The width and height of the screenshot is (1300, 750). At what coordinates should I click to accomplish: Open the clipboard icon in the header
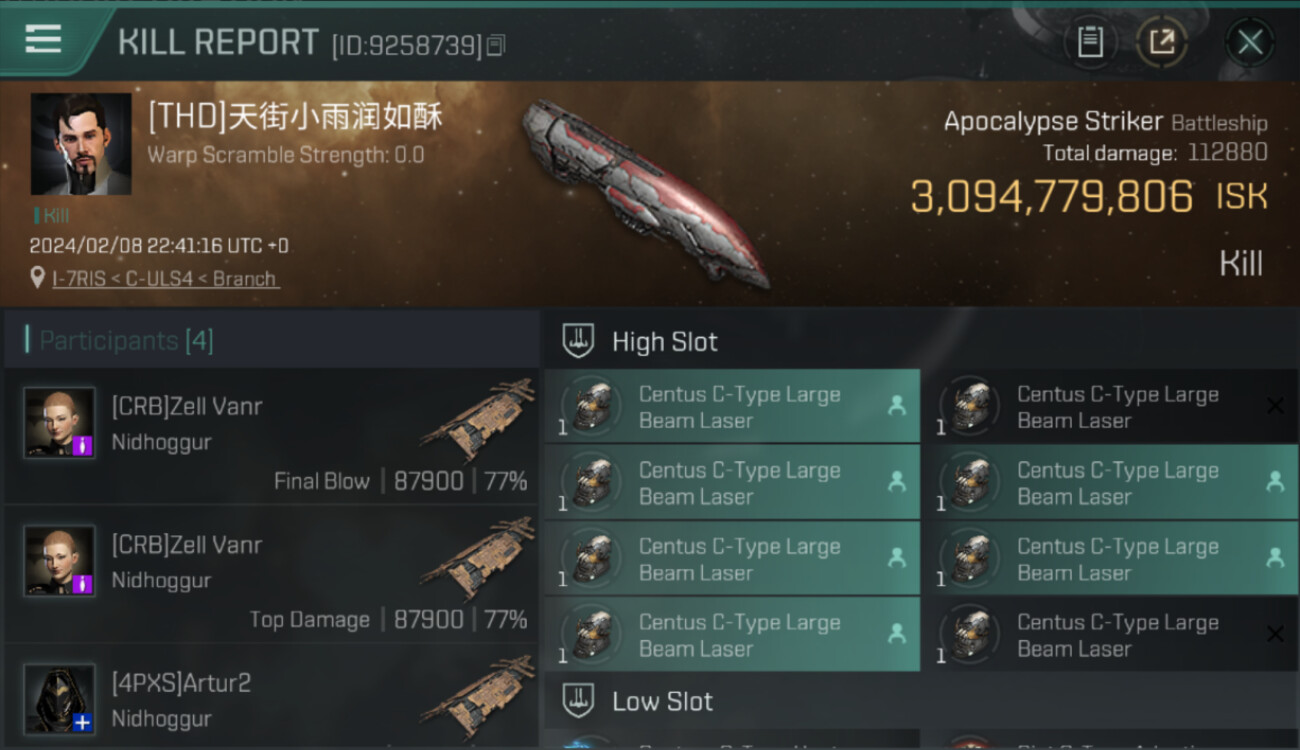tap(1090, 42)
